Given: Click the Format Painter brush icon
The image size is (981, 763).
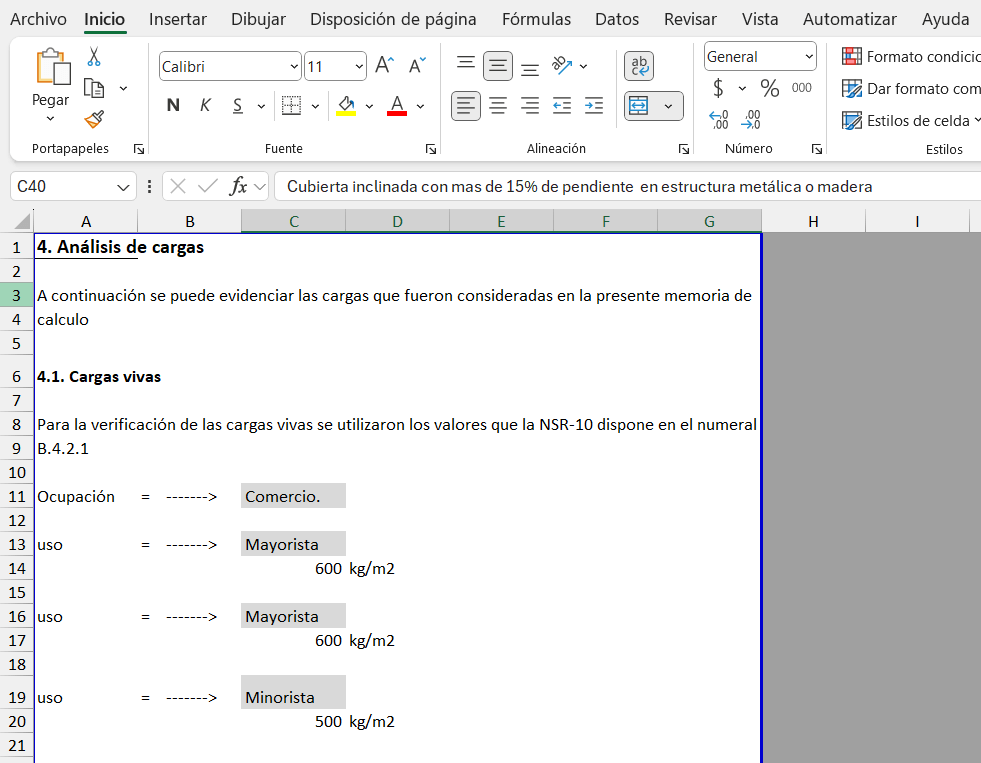Looking at the screenshot, I should [94, 120].
